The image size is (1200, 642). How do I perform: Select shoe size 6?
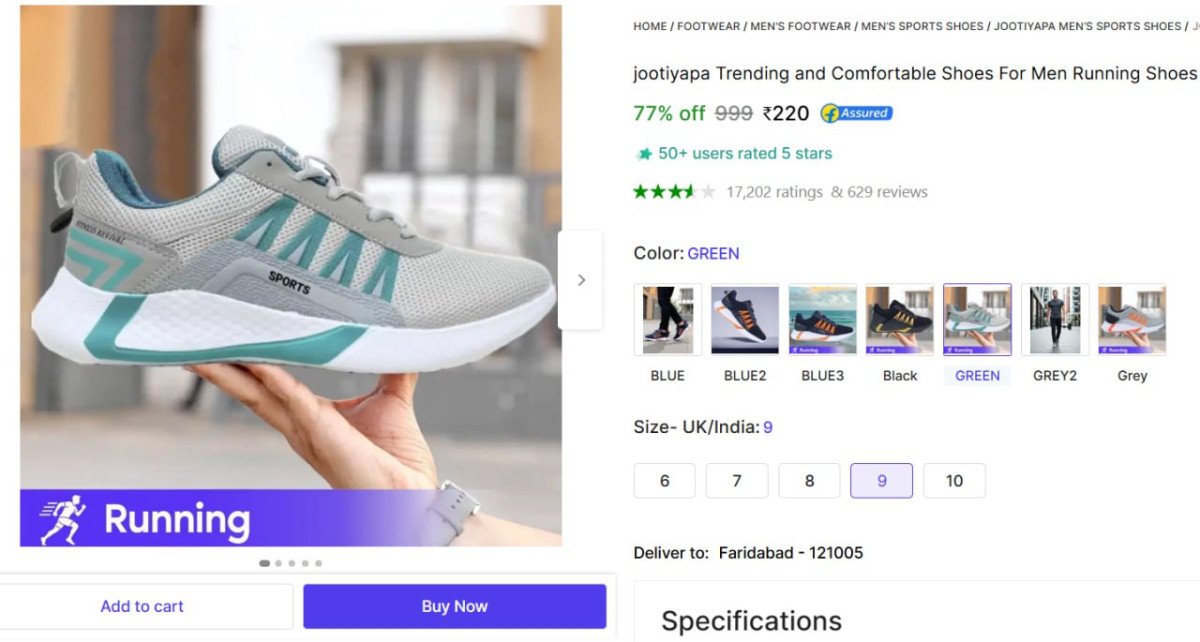(x=664, y=481)
